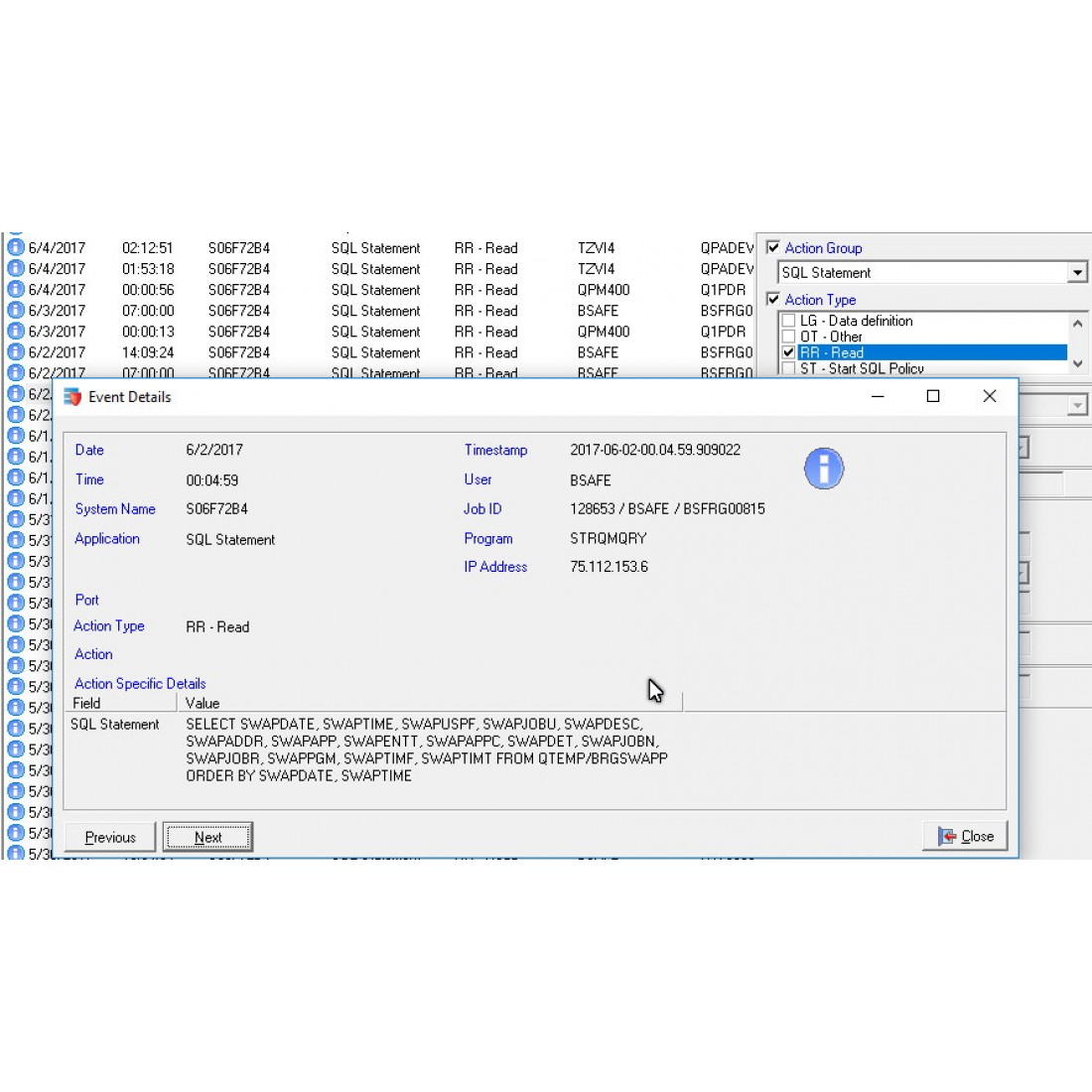Image resolution: width=1092 pixels, height=1092 pixels.
Task: Enable the LG - Data definition checkbox
Action: point(788,321)
